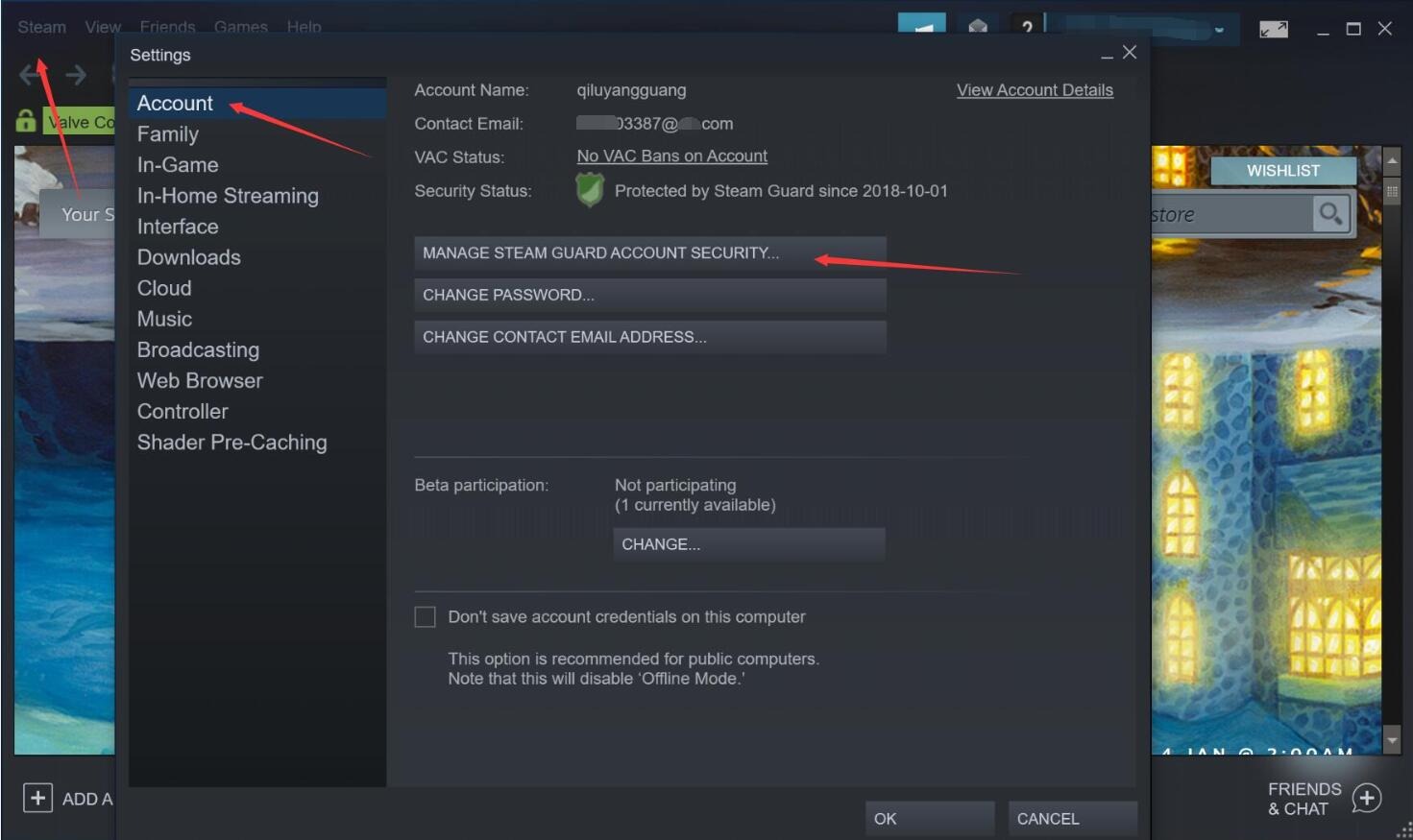Select the Downloads settings category
1413x840 pixels.
[x=188, y=257]
